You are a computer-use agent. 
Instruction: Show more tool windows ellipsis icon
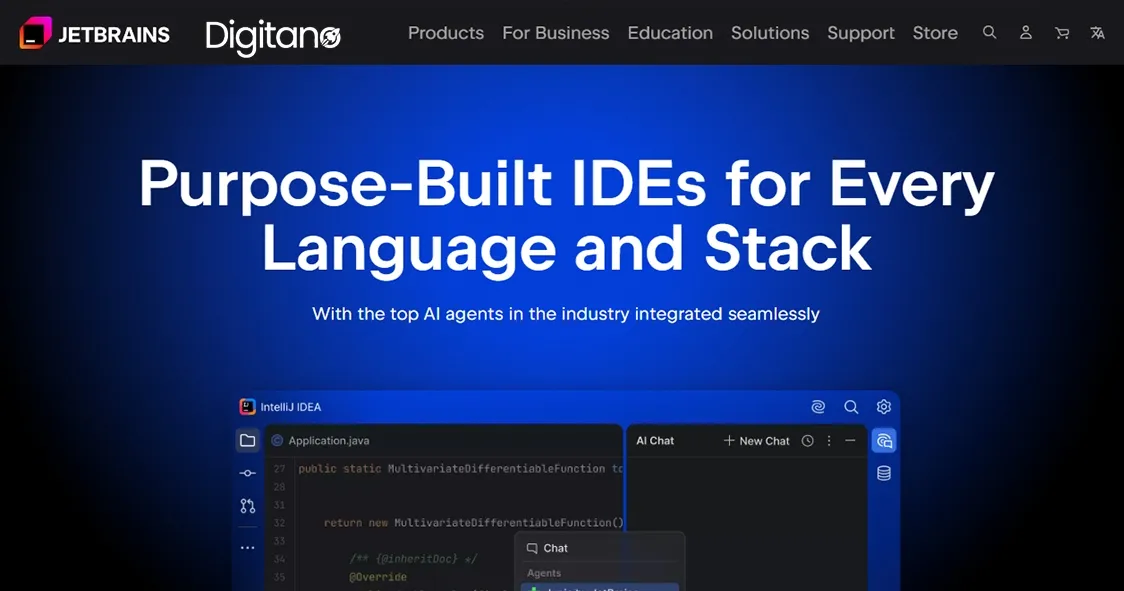pos(247,547)
